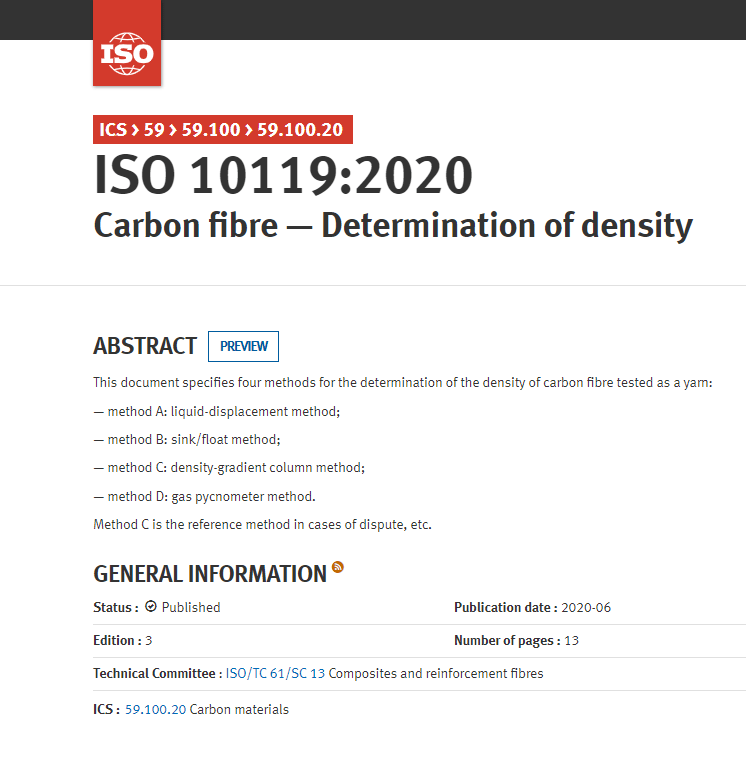
Task: Click 'method A: liquid-displacement method' line
Action: (217, 412)
